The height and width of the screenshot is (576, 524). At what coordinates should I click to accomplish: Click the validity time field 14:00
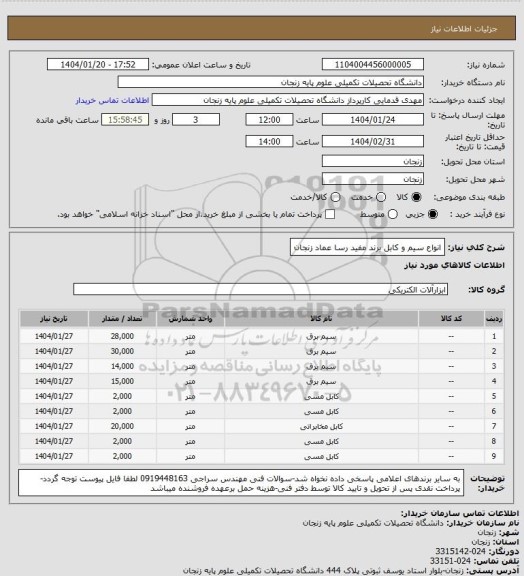click(x=269, y=141)
